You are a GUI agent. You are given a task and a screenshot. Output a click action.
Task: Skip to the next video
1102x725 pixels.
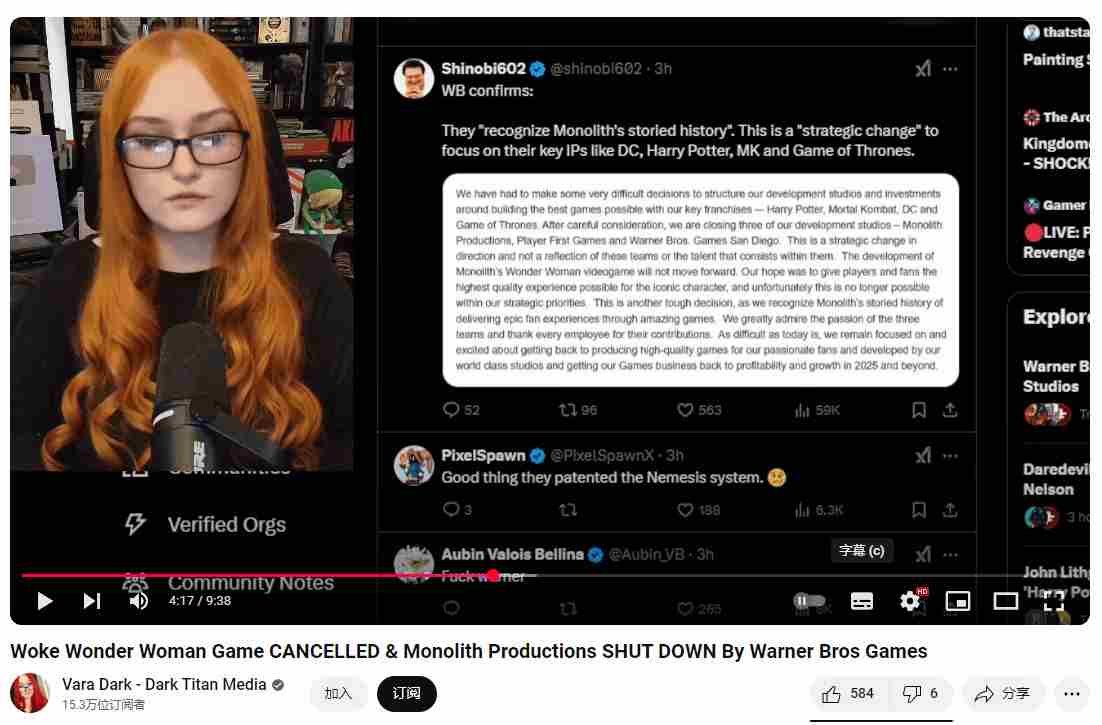point(92,601)
